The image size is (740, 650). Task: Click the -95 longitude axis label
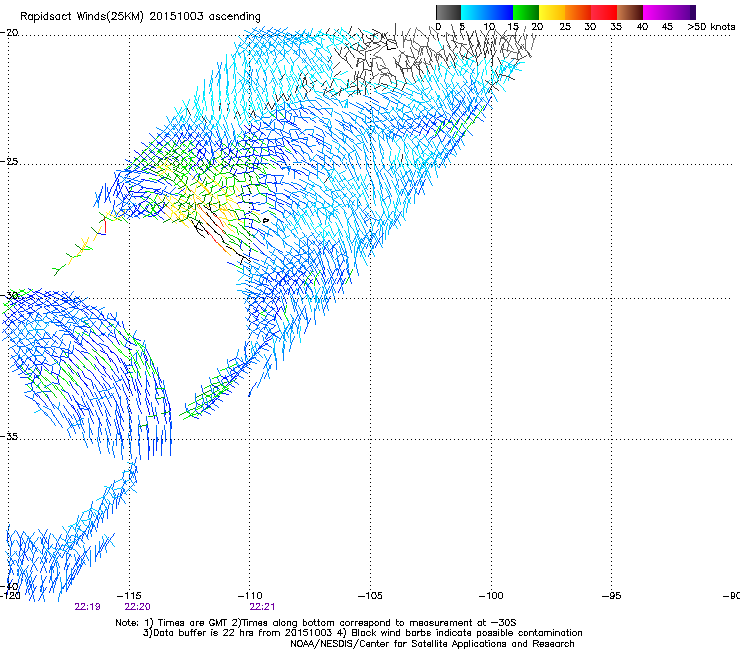click(611, 595)
